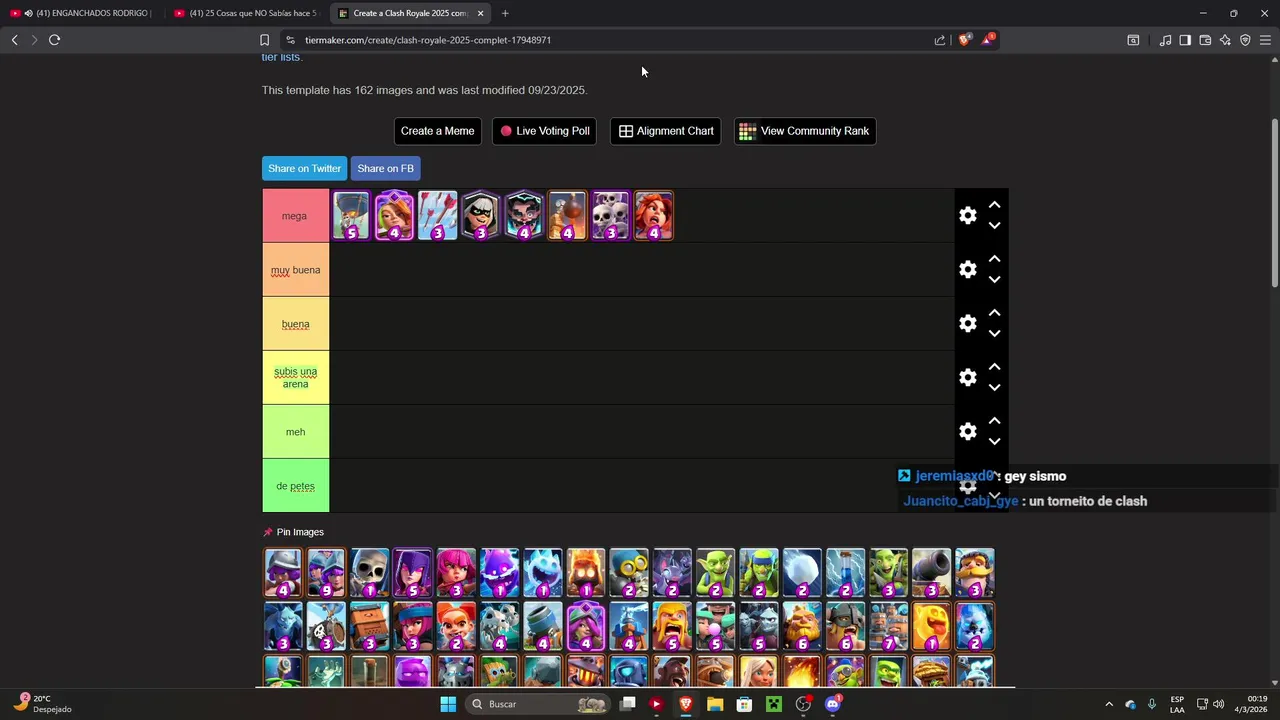Open the Alignment Chart
Viewport: 1280px width, 720px height.
click(x=666, y=131)
